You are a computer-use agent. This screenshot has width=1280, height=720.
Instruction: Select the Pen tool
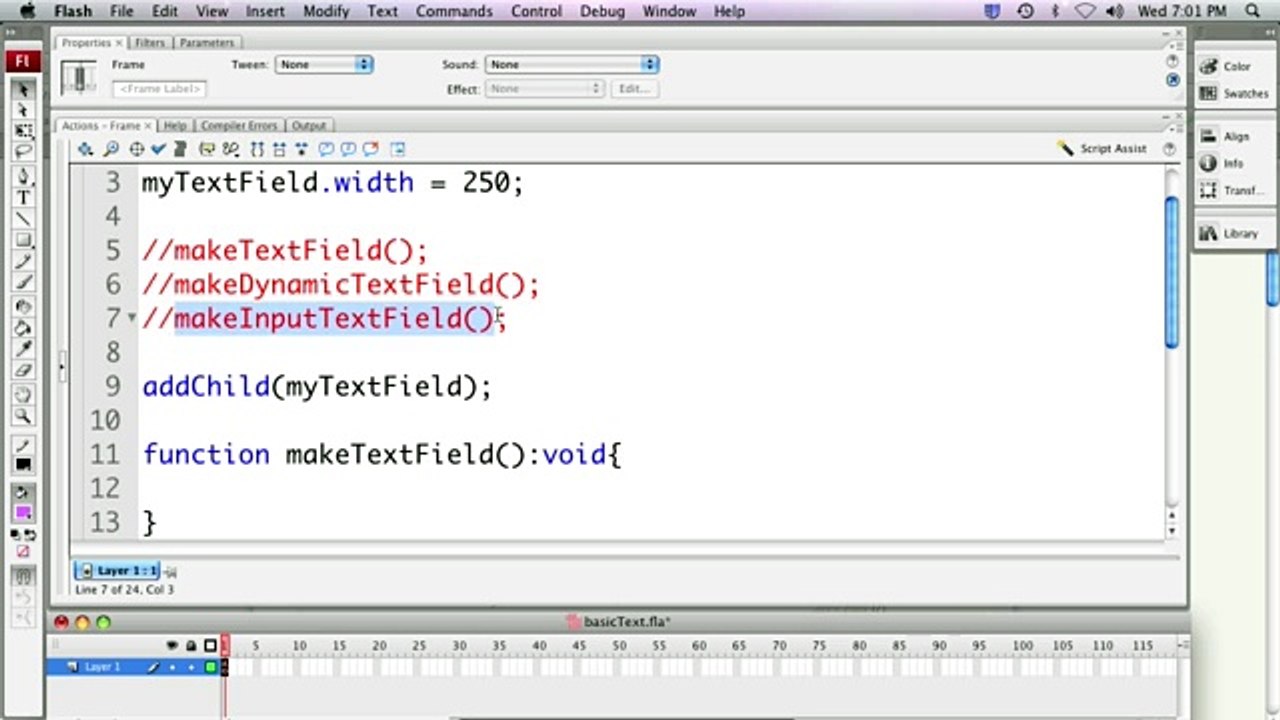pos(23,177)
